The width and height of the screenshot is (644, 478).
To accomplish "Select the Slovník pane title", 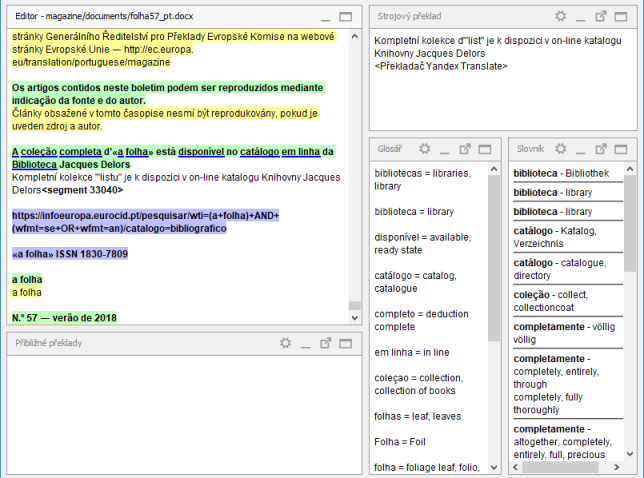I will pyautogui.click(x=530, y=149).
